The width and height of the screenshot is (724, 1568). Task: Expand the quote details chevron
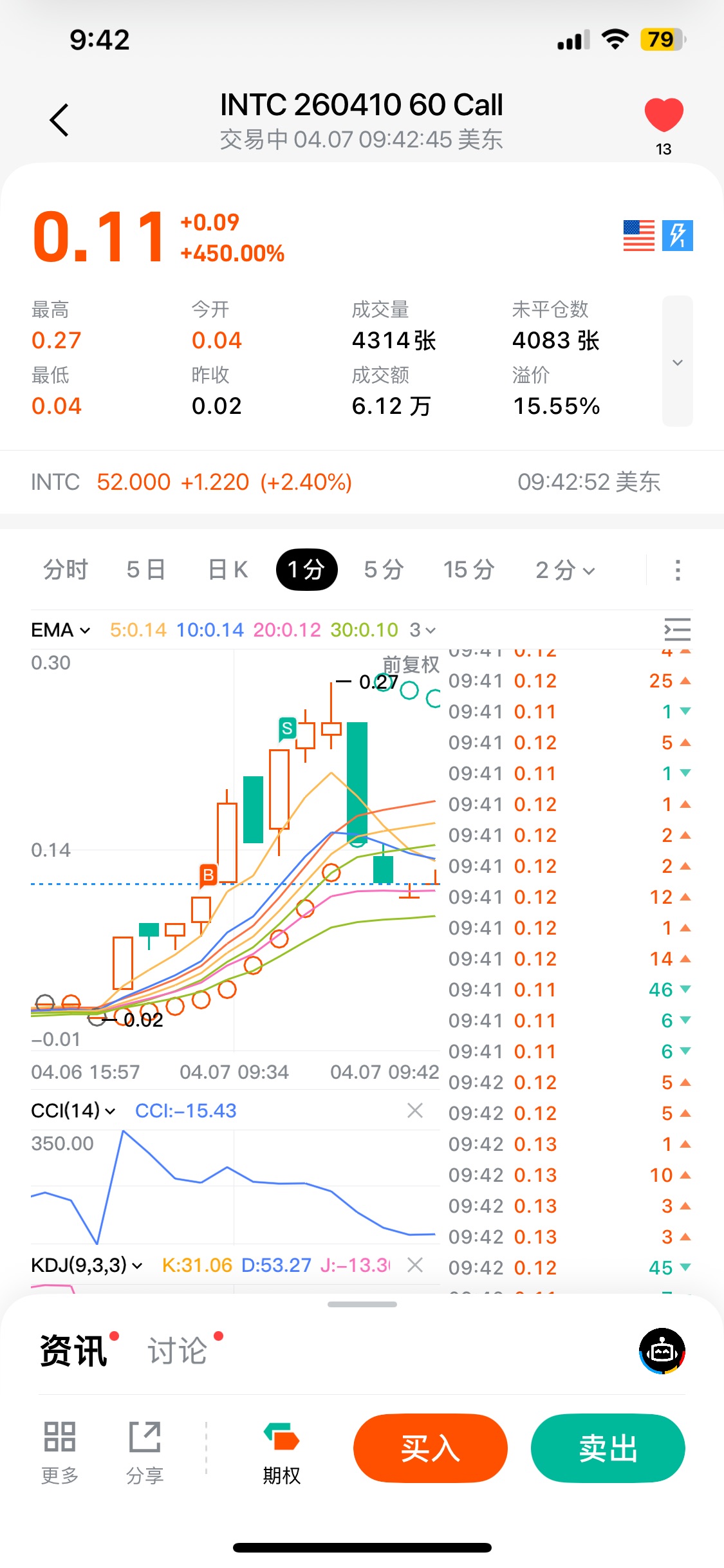[677, 362]
